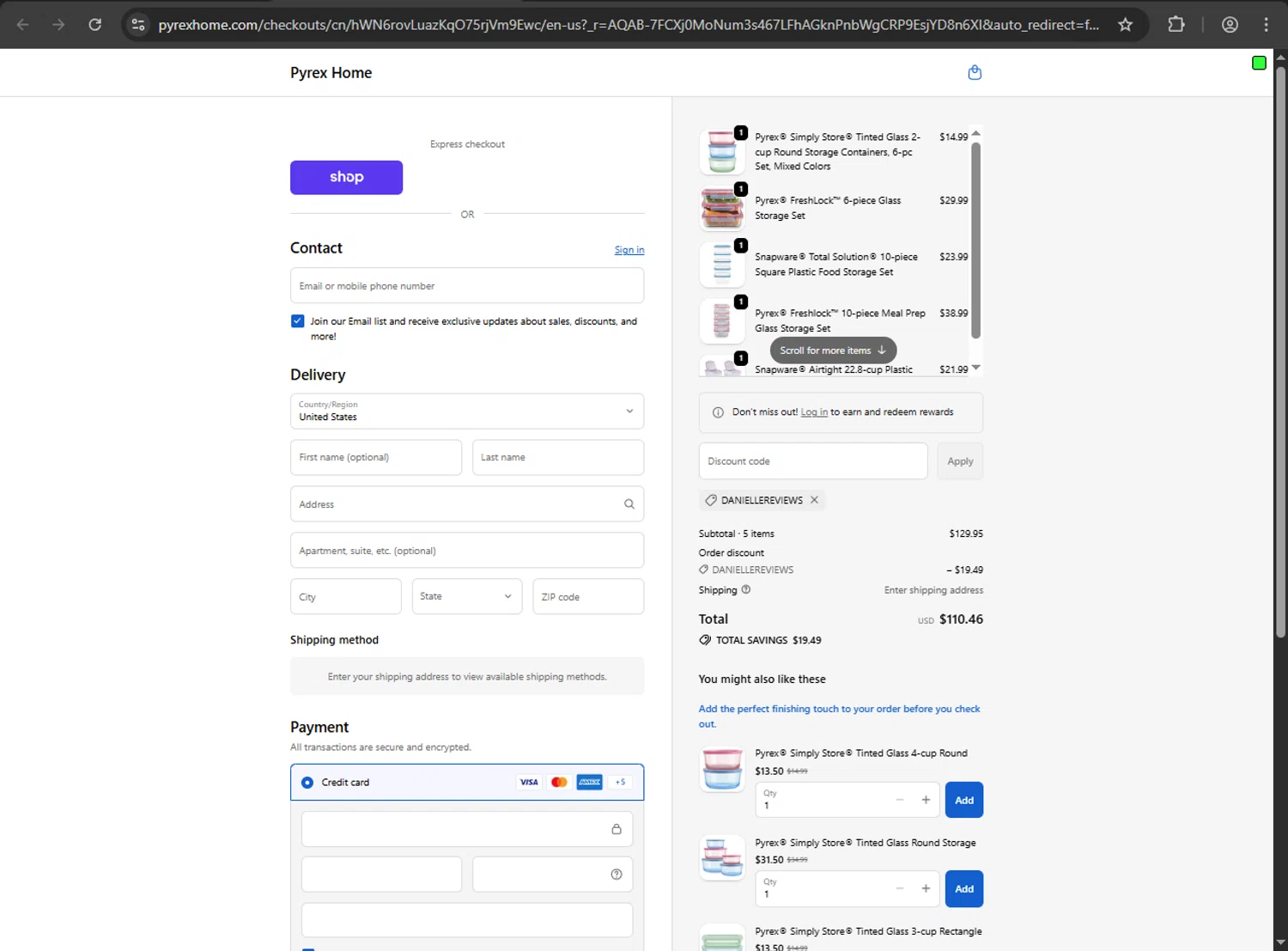This screenshot has width=1288, height=951.
Task: Focus the ZIP code field
Action: (588, 596)
